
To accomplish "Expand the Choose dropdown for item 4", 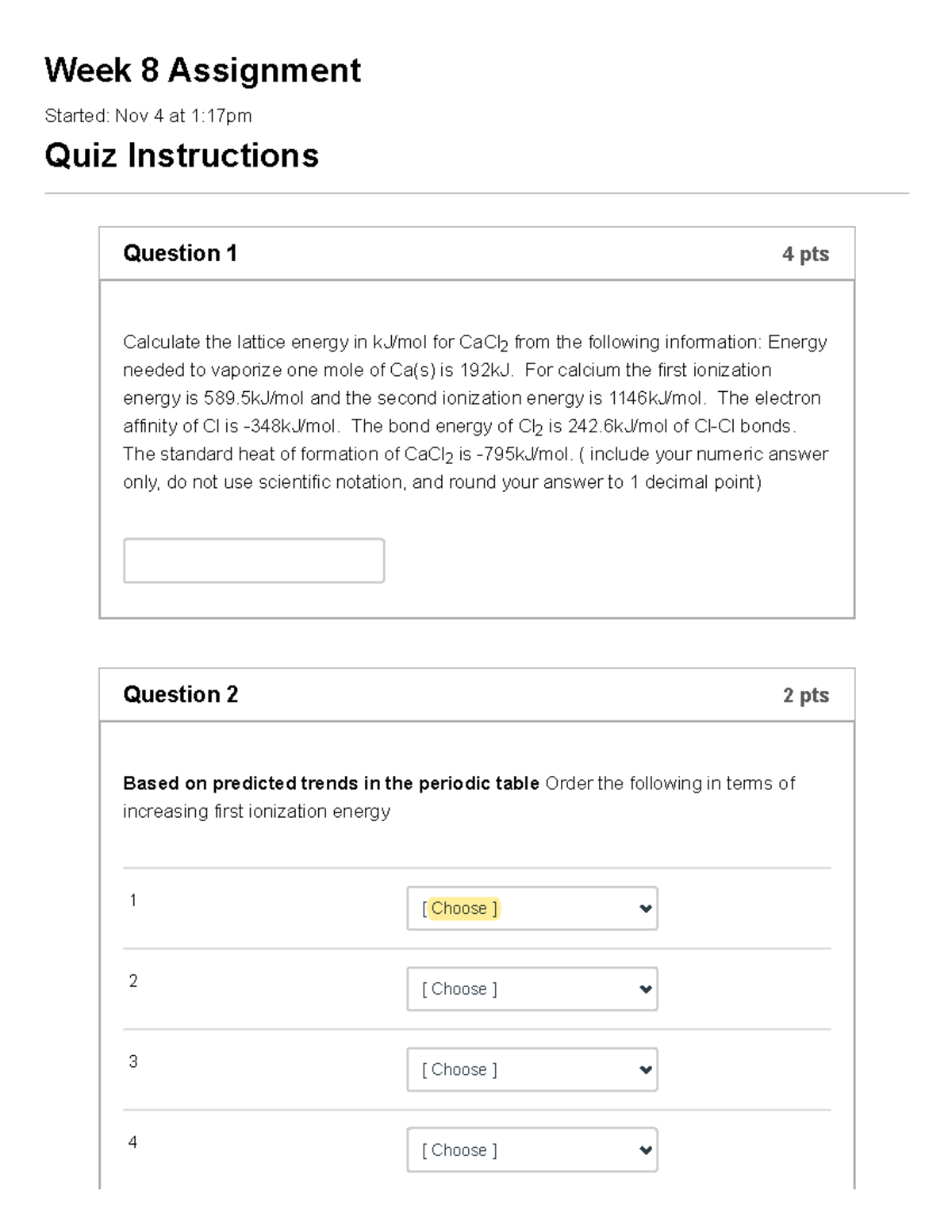I will 532,1149.
